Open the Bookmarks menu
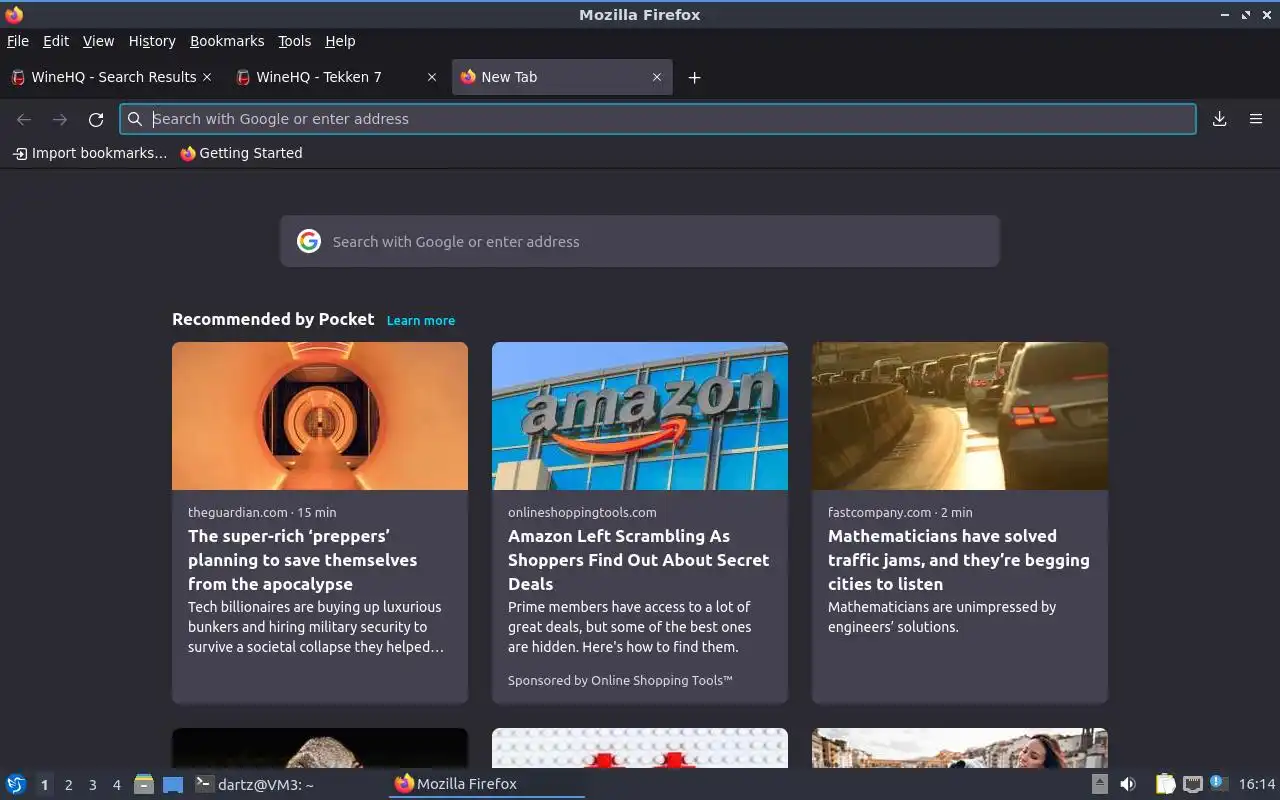This screenshot has height=800, width=1280. 227,41
